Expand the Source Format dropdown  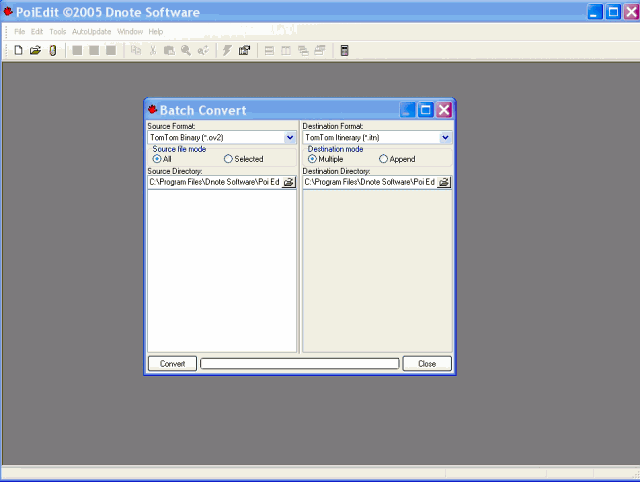point(290,138)
